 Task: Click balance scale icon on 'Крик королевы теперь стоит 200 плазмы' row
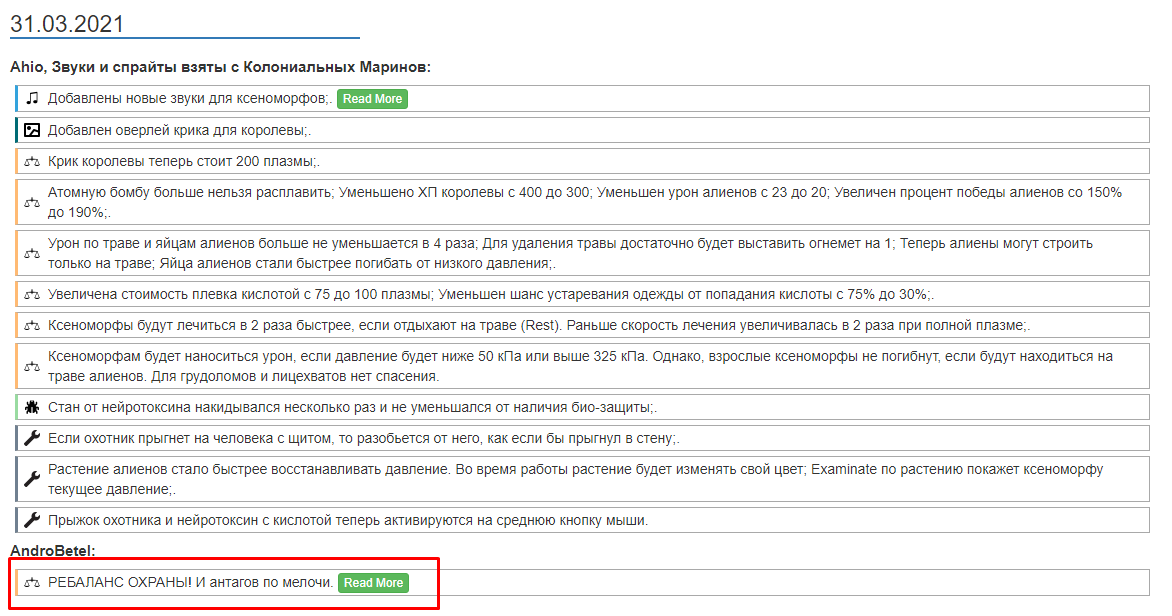[32, 161]
